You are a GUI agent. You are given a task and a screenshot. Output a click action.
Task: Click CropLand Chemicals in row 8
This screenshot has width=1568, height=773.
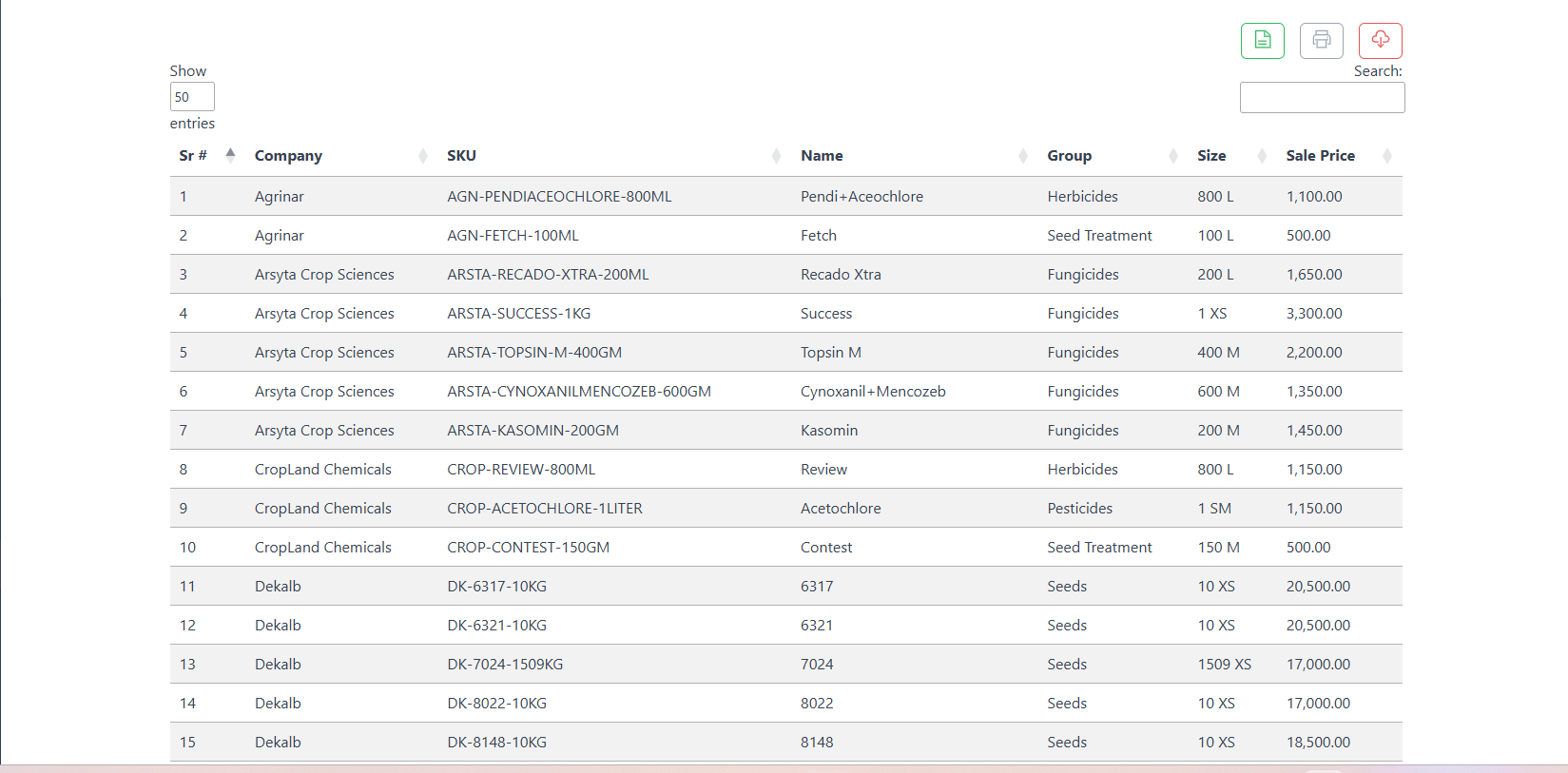click(x=323, y=470)
